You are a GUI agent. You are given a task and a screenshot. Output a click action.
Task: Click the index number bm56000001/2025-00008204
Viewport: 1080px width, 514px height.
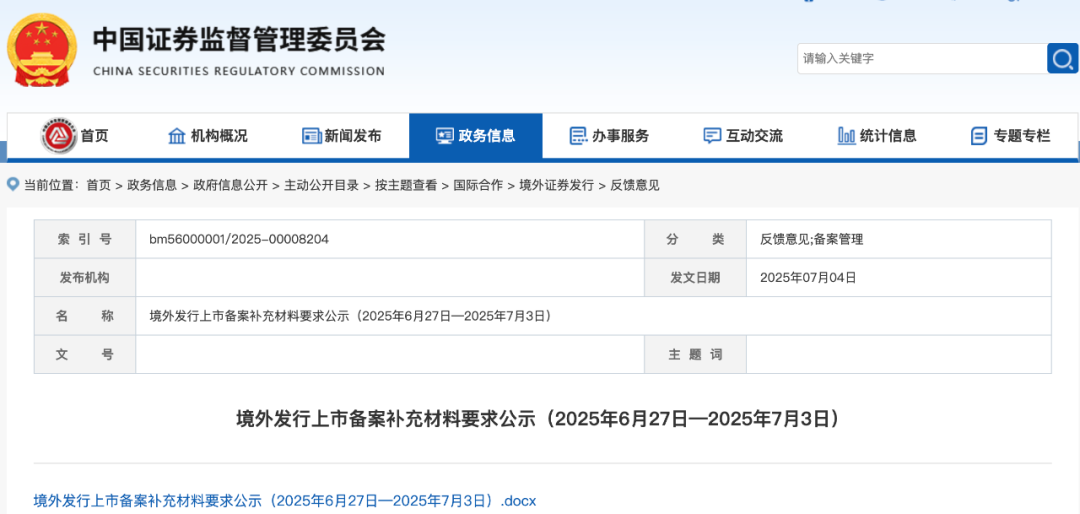(239, 240)
